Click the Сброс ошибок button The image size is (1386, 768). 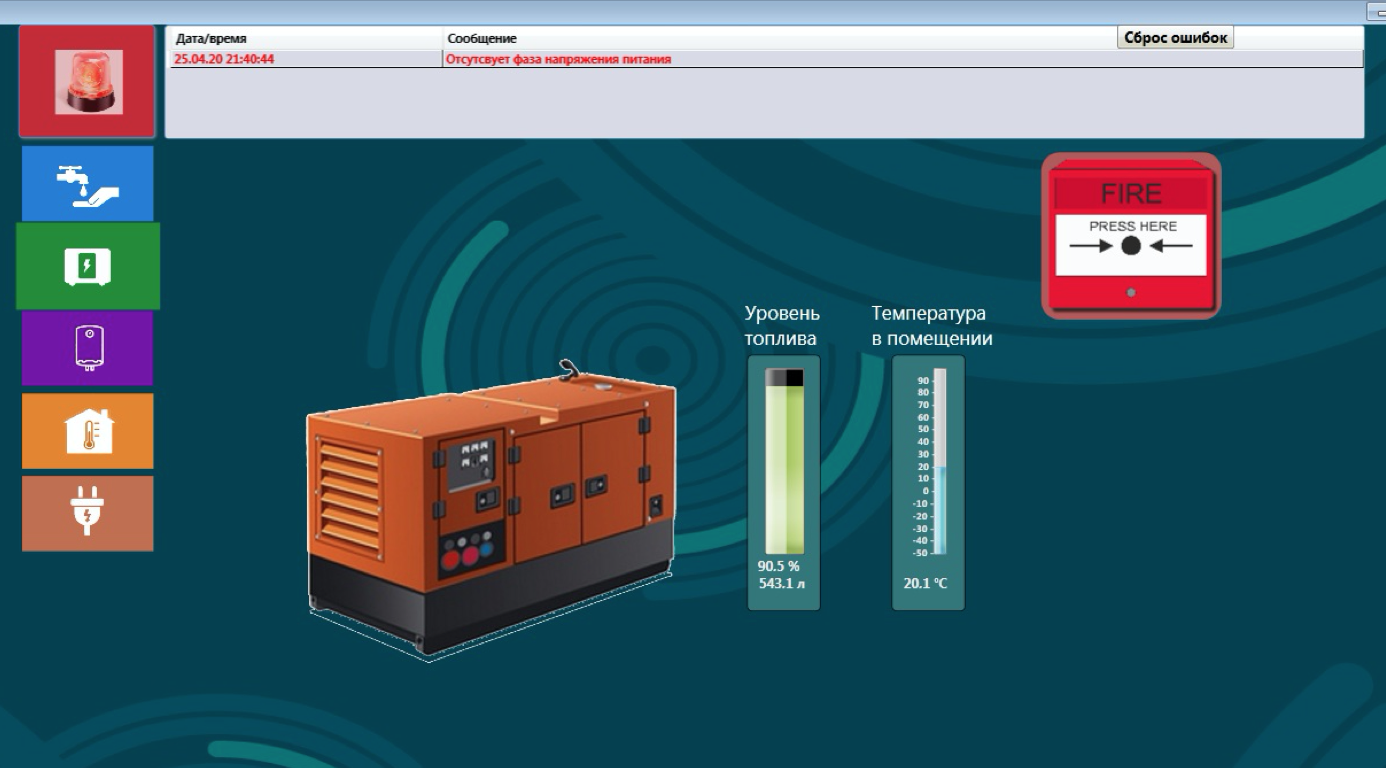[1175, 38]
